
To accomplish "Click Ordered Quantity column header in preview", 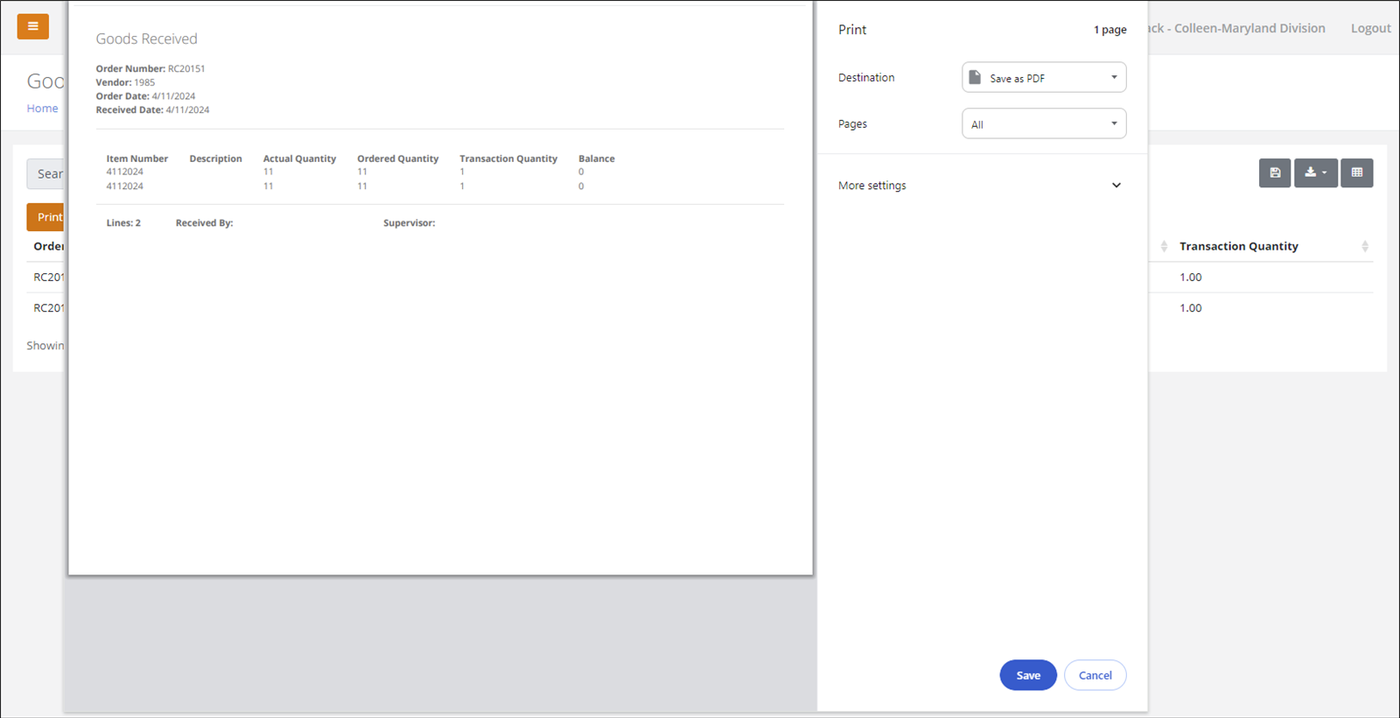I will click(398, 159).
